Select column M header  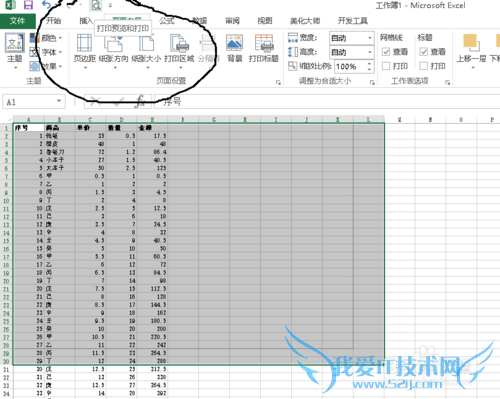click(399, 119)
